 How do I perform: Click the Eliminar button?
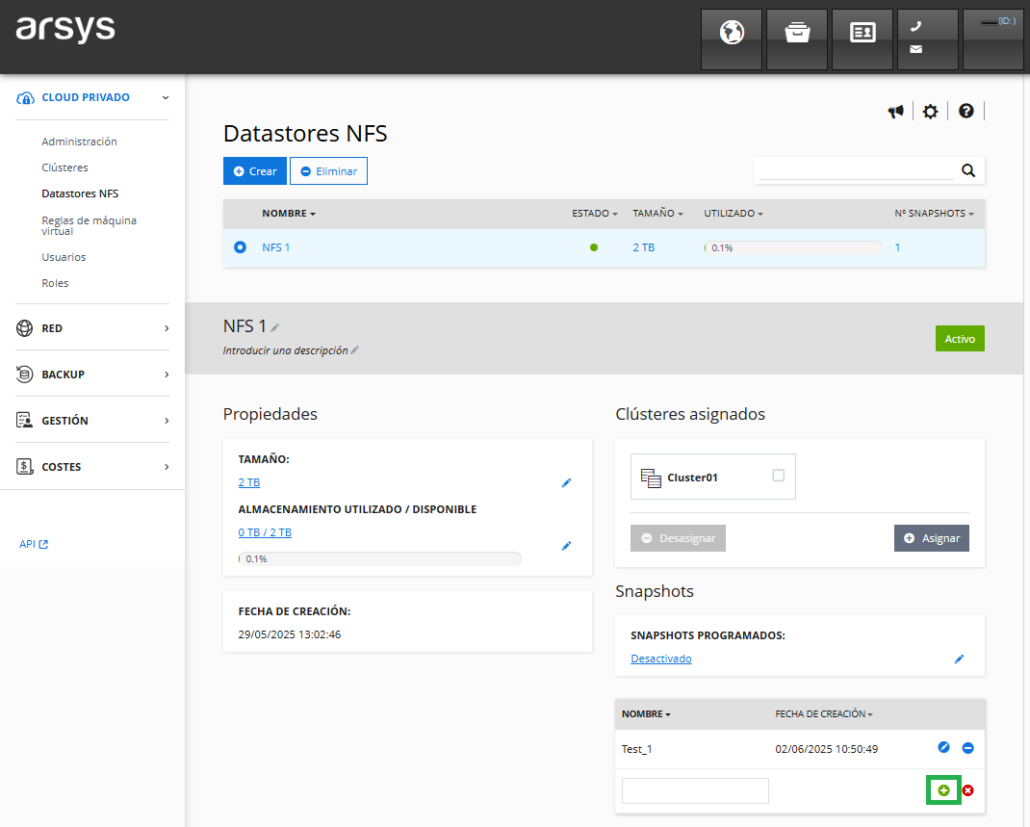click(328, 171)
